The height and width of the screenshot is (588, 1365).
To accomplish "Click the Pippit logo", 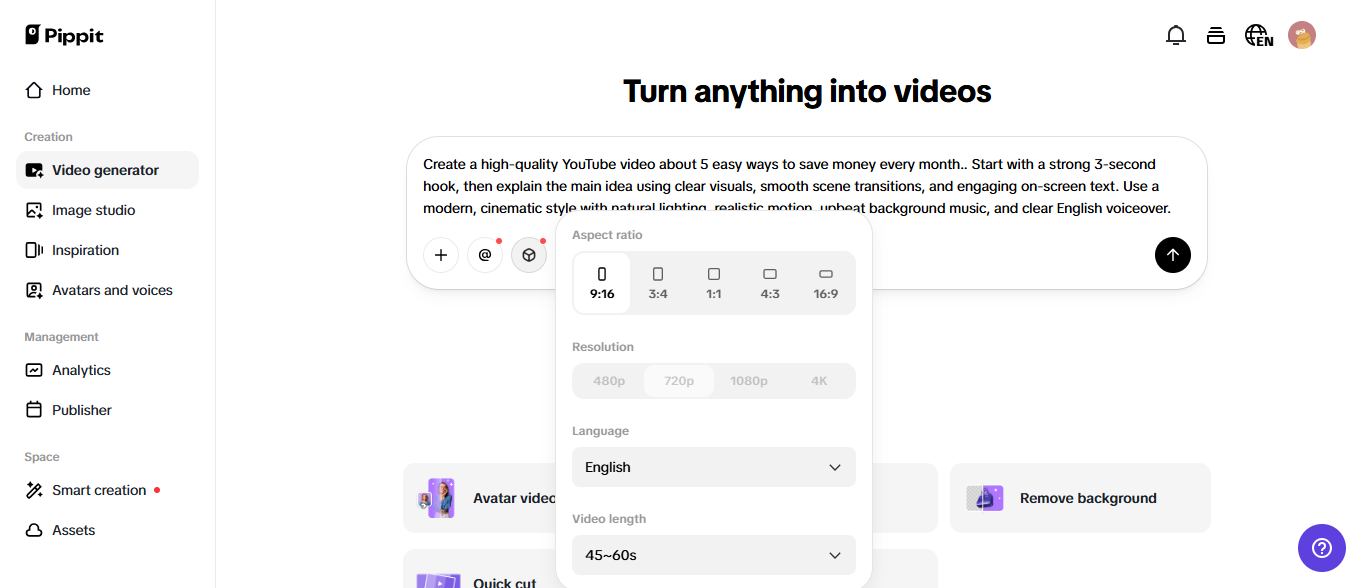I will (64, 35).
